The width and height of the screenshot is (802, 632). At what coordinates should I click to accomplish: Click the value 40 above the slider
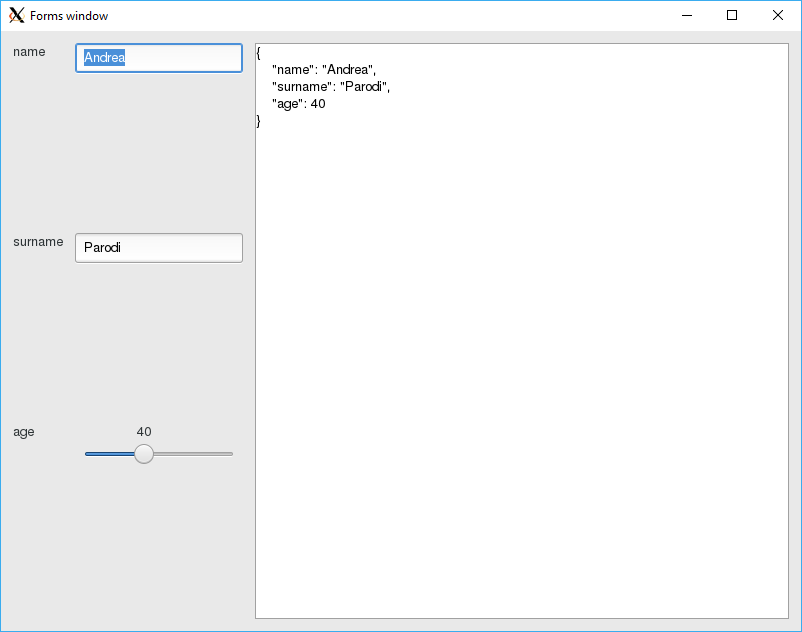click(144, 432)
